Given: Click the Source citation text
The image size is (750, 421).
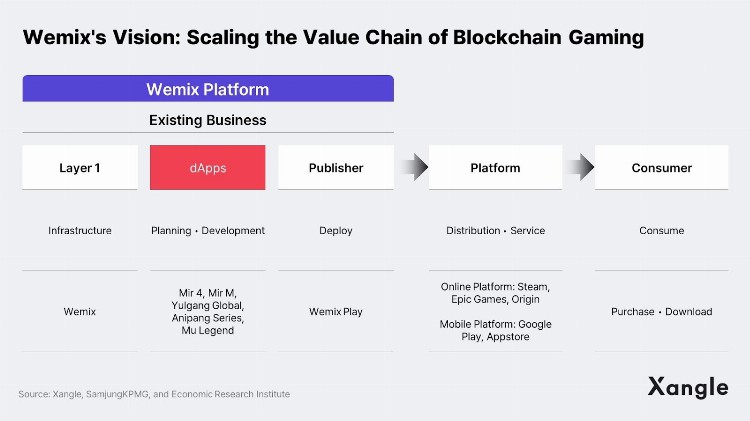Looking at the screenshot, I should tap(154, 394).
